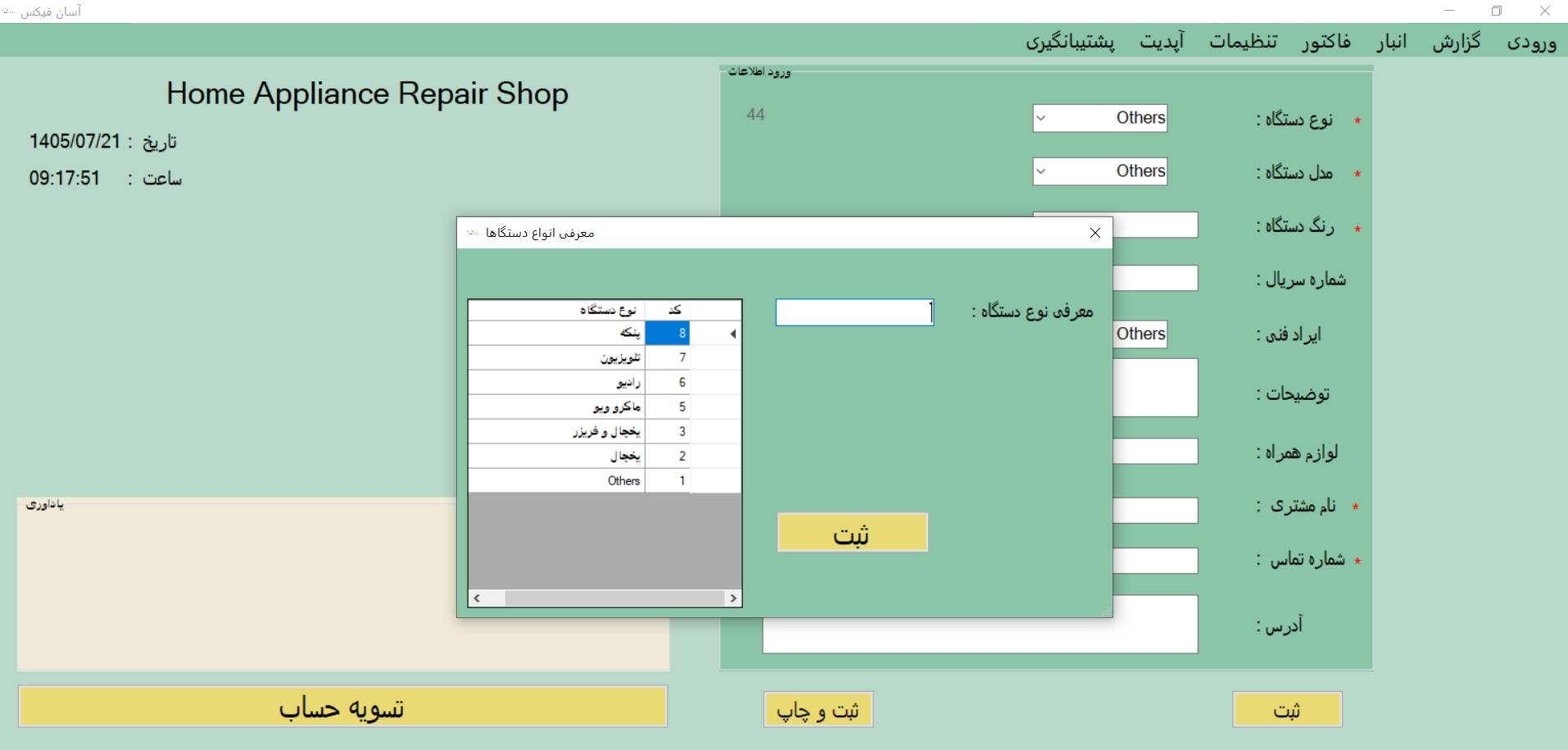Click the table's left scroll arrow
The width and height of the screenshot is (1568, 750).
[x=477, y=598]
